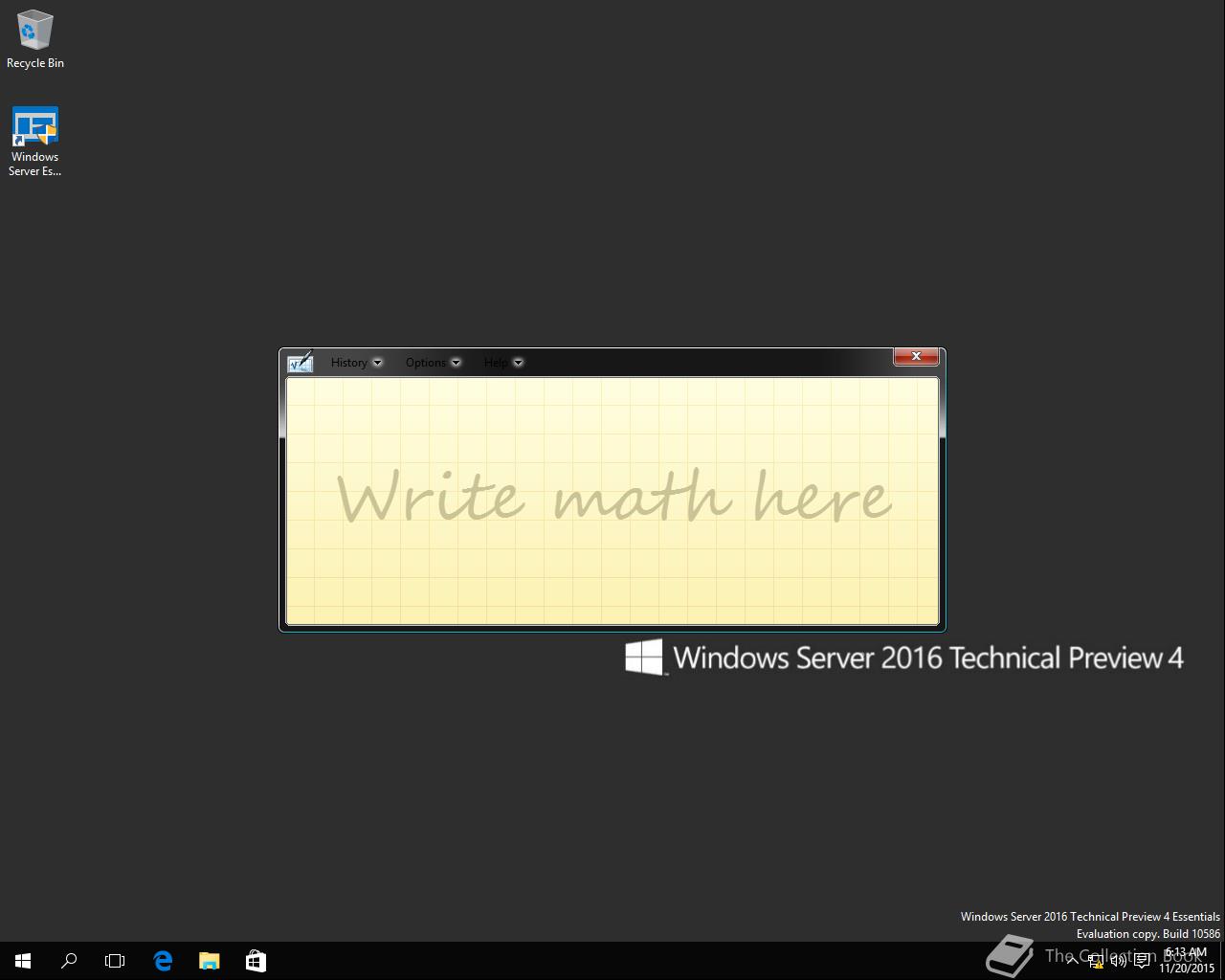Open Task View from the taskbar

pyautogui.click(x=115, y=961)
